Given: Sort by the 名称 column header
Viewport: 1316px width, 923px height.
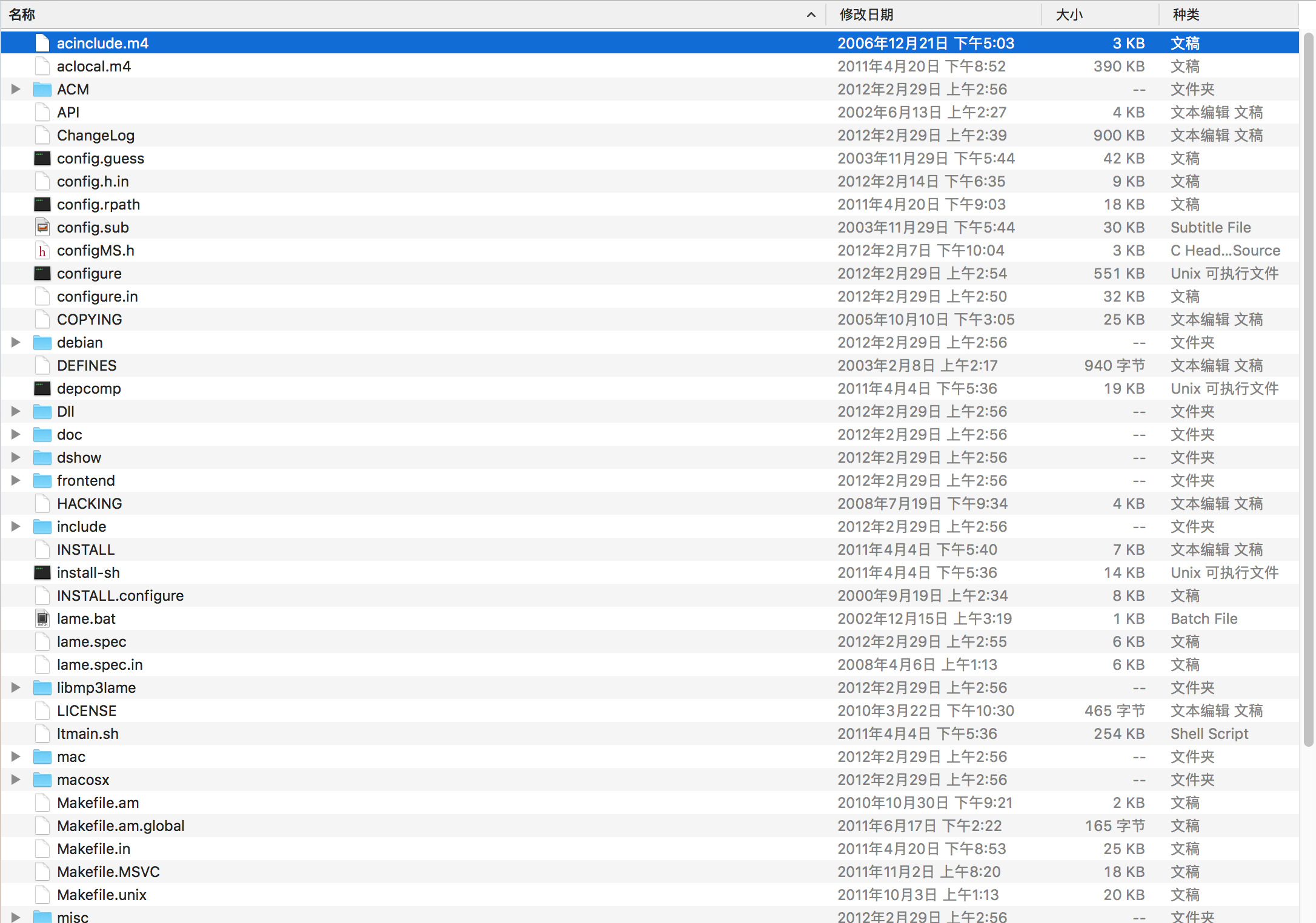Looking at the screenshot, I should [413, 15].
